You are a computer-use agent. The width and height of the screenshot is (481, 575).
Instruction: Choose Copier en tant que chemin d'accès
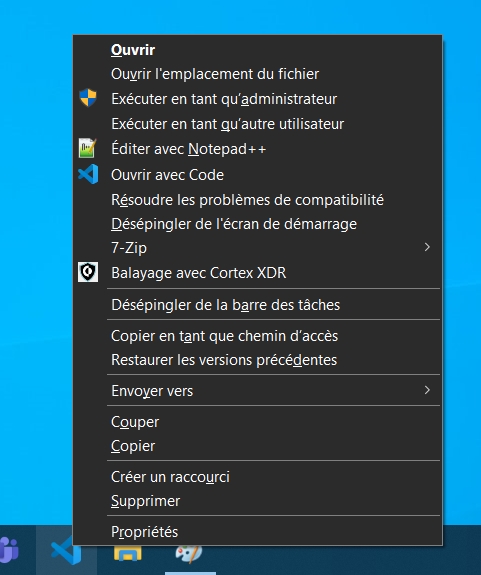point(258,336)
